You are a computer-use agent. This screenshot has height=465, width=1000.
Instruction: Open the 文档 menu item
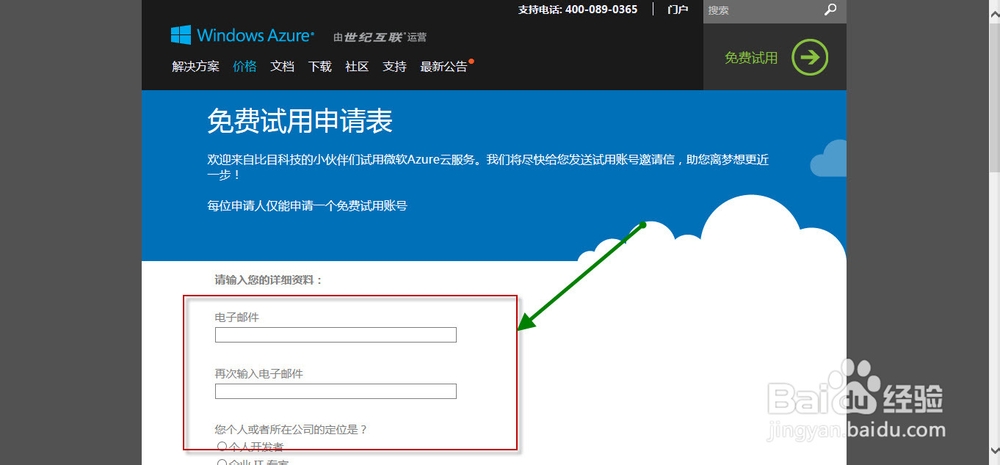point(282,66)
